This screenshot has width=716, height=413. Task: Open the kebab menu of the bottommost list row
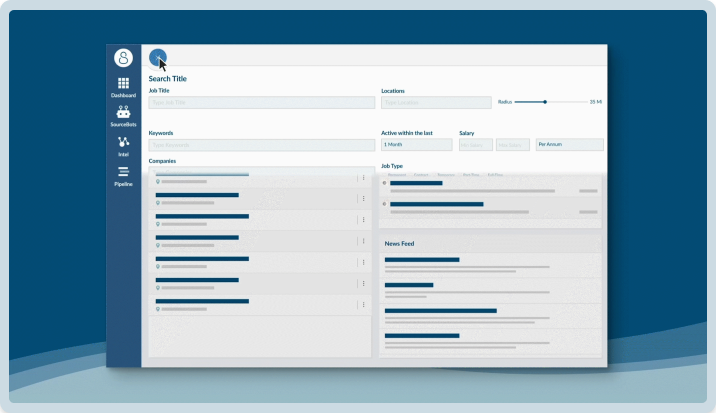tap(363, 305)
